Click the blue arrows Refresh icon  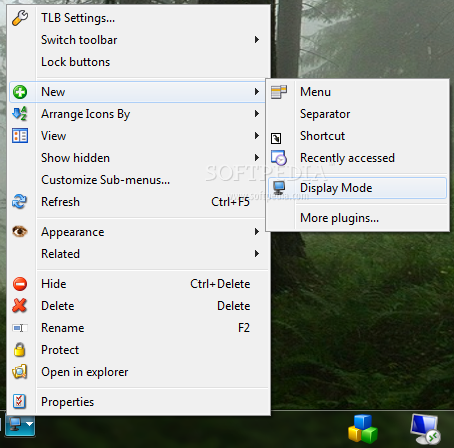coord(19,201)
